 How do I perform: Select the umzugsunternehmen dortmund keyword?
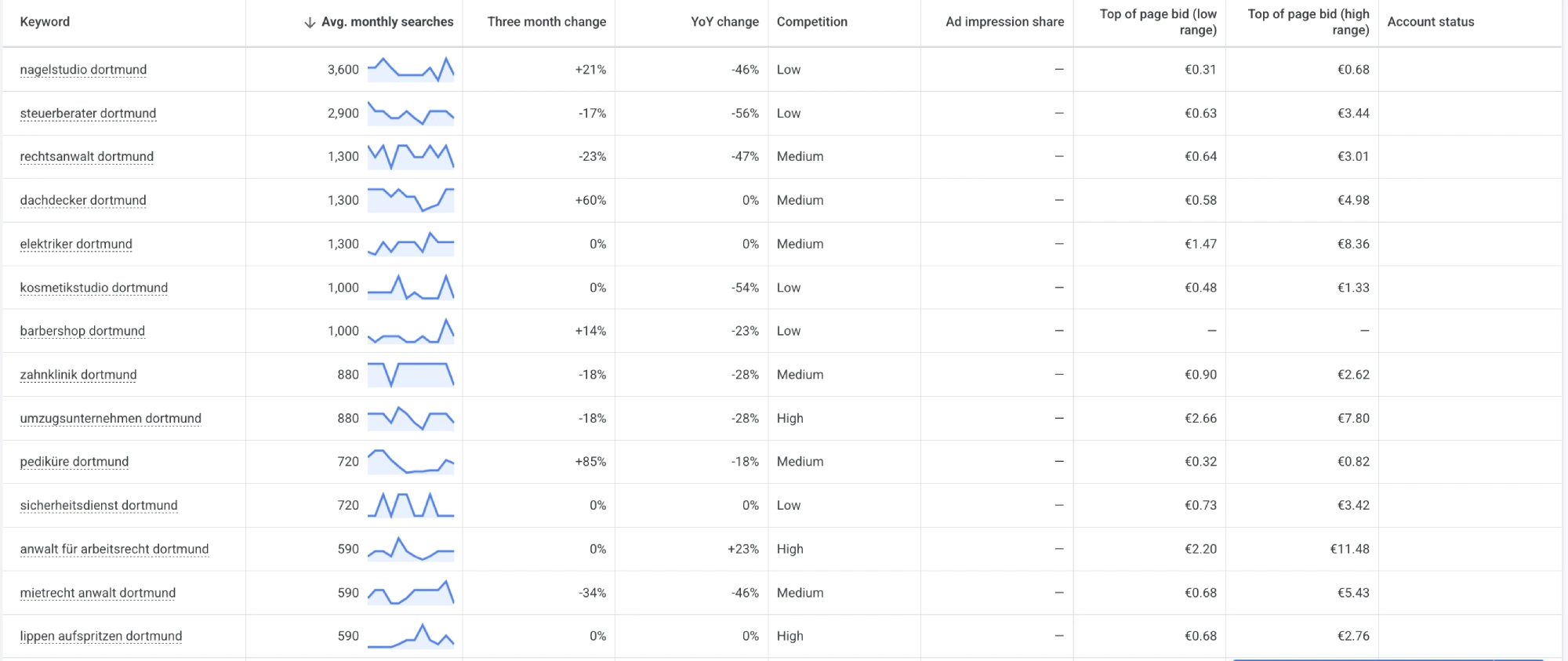tap(111, 418)
